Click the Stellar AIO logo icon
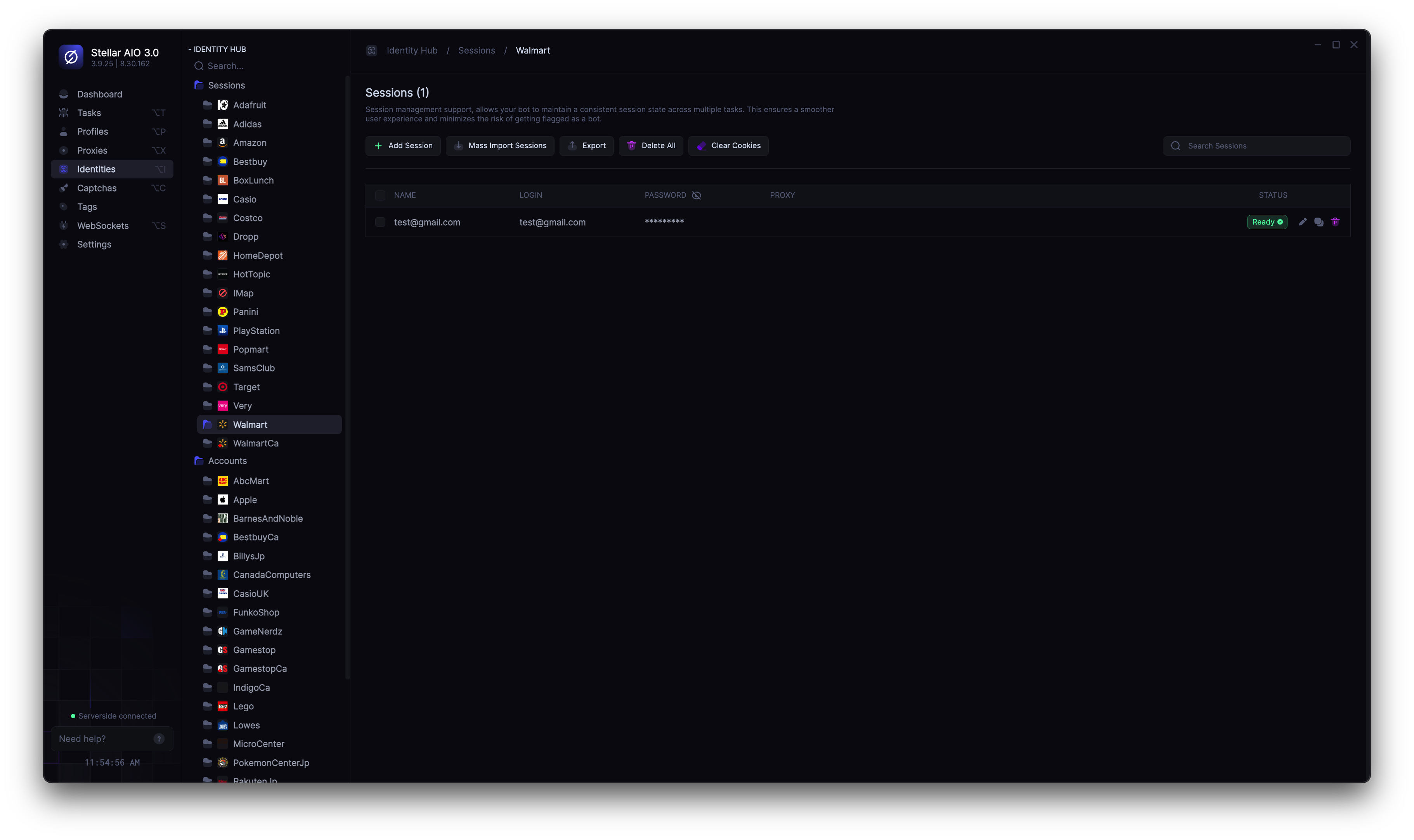Image resolution: width=1414 pixels, height=840 pixels. pyautogui.click(x=71, y=57)
